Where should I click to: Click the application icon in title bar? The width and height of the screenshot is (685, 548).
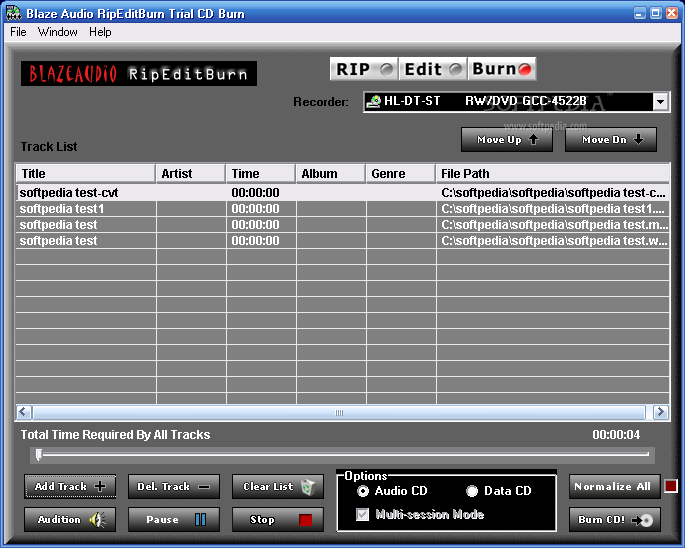[x=14, y=13]
